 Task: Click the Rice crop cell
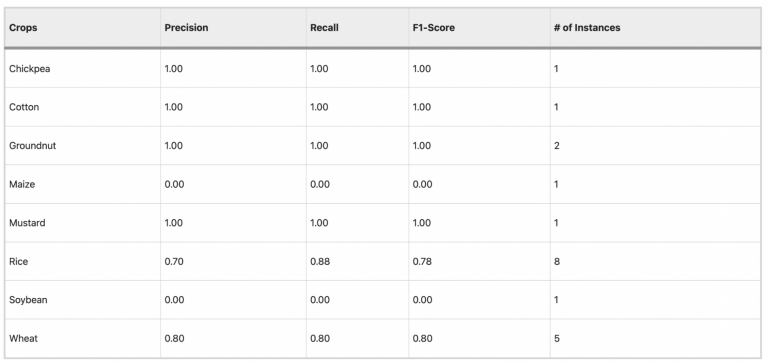19,262
